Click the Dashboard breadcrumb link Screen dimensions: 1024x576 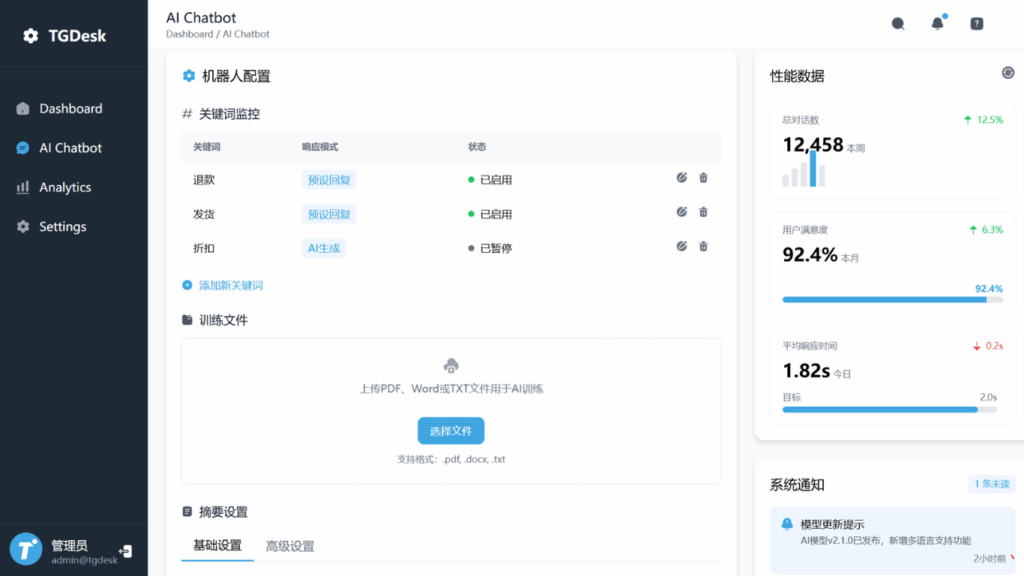click(x=189, y=34)
